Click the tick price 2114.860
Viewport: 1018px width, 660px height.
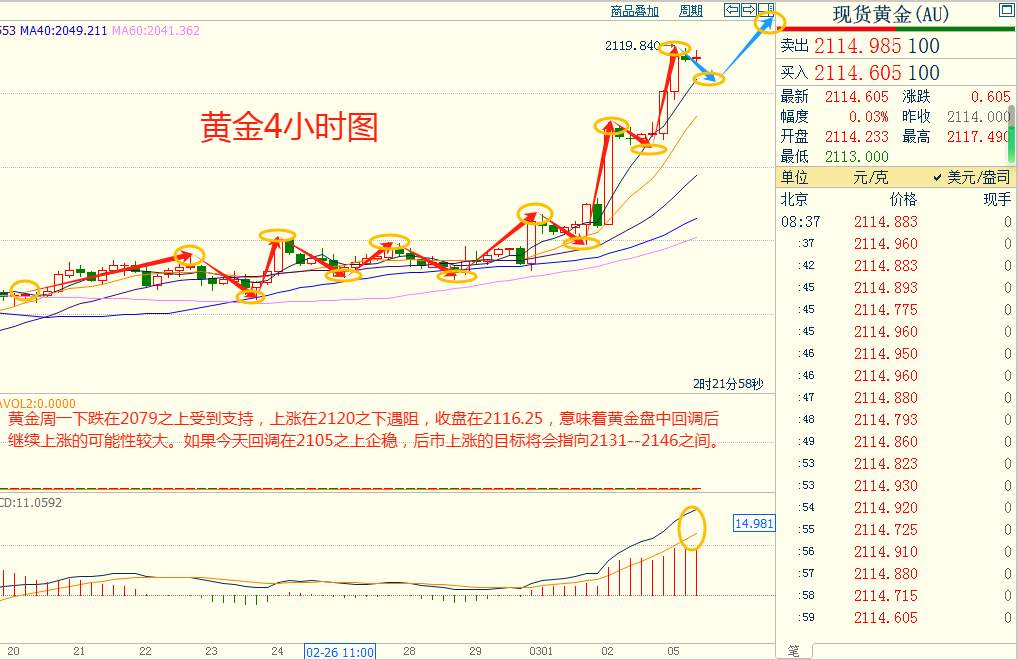click(x=886, y=441)
